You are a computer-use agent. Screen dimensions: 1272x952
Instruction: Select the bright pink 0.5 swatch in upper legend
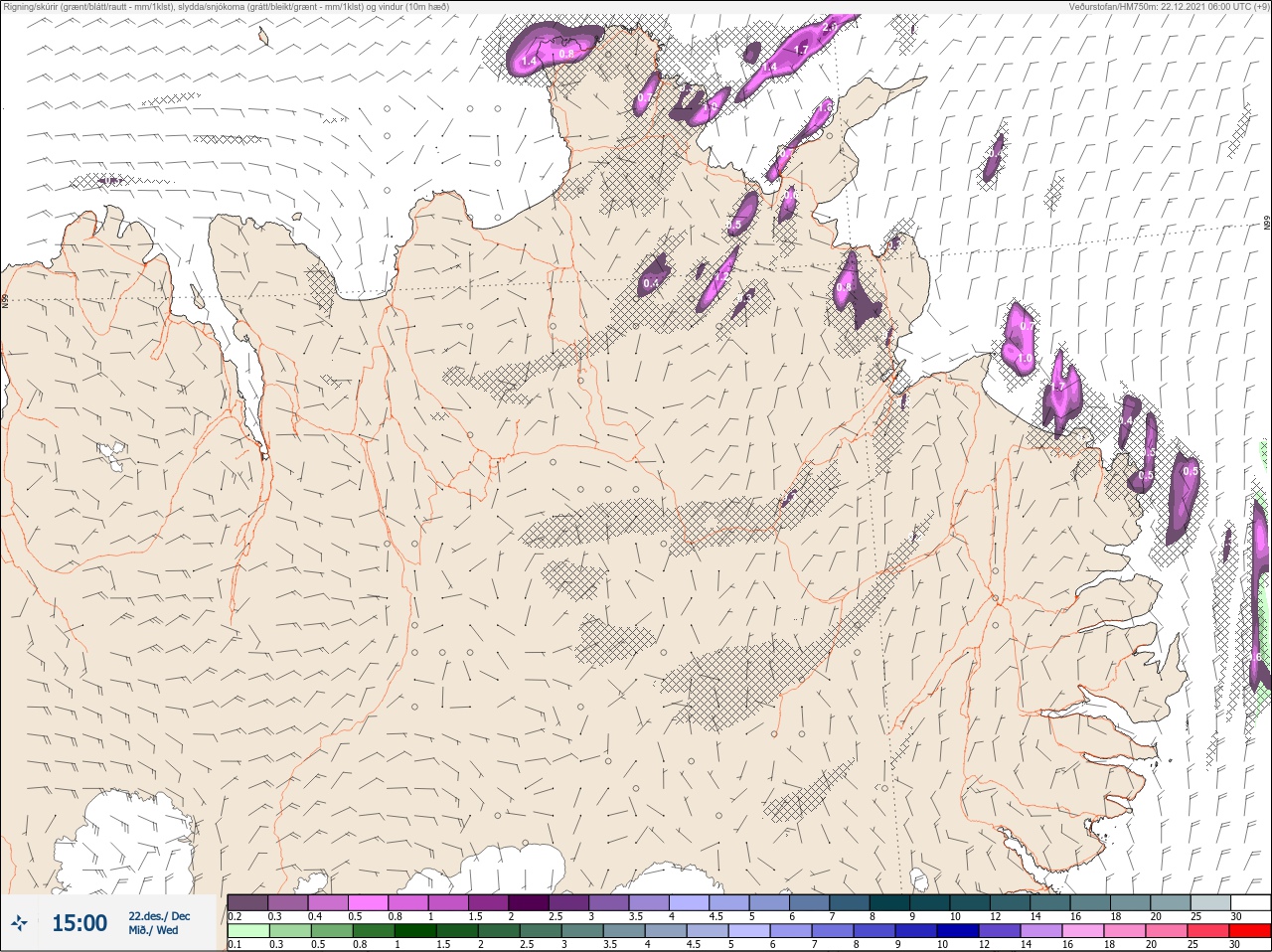point(368,902)
